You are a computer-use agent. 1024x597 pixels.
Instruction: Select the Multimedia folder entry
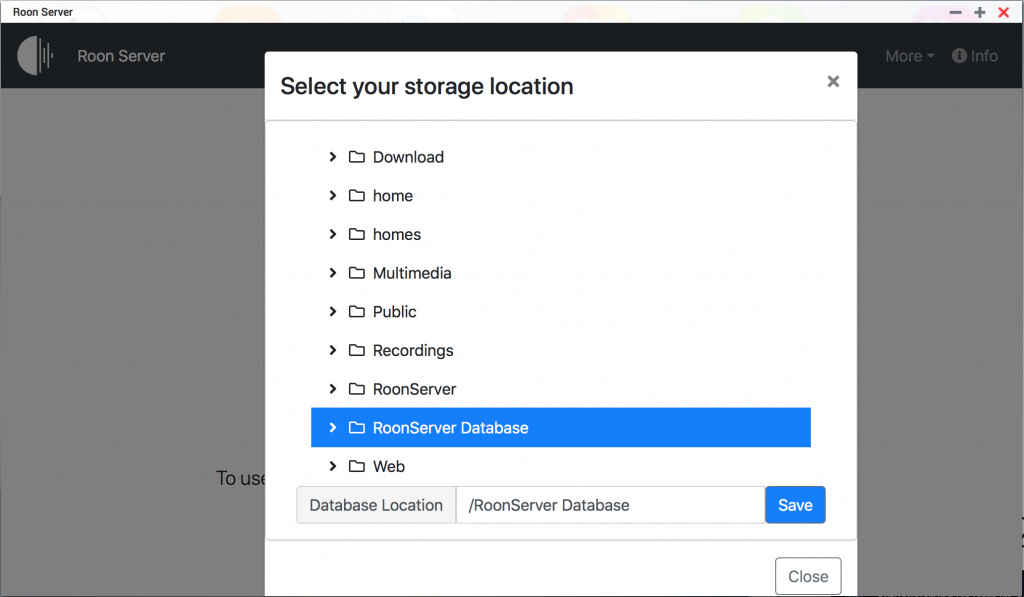(412, 273)
